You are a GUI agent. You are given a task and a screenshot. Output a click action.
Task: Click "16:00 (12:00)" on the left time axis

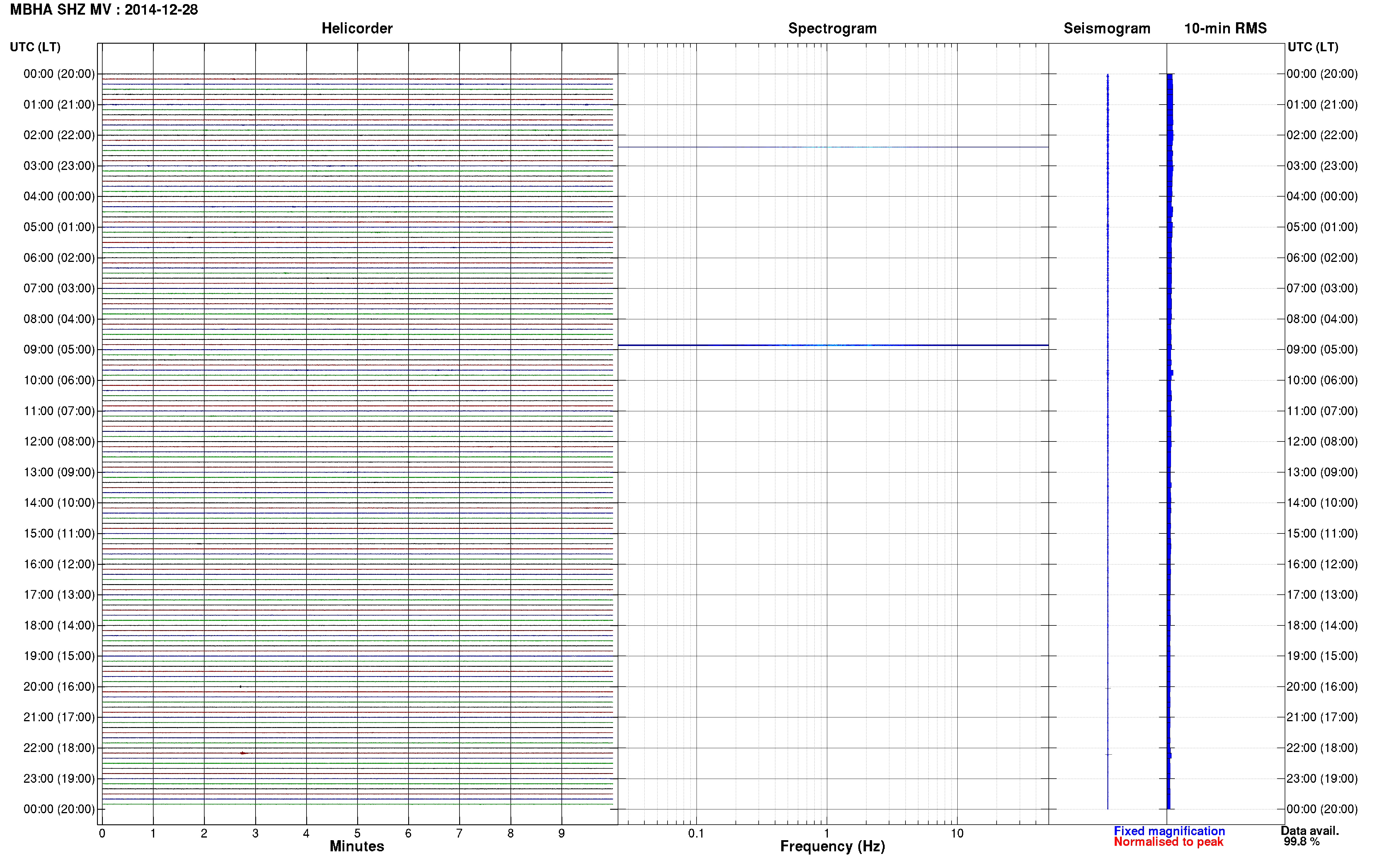click(59, 564)
